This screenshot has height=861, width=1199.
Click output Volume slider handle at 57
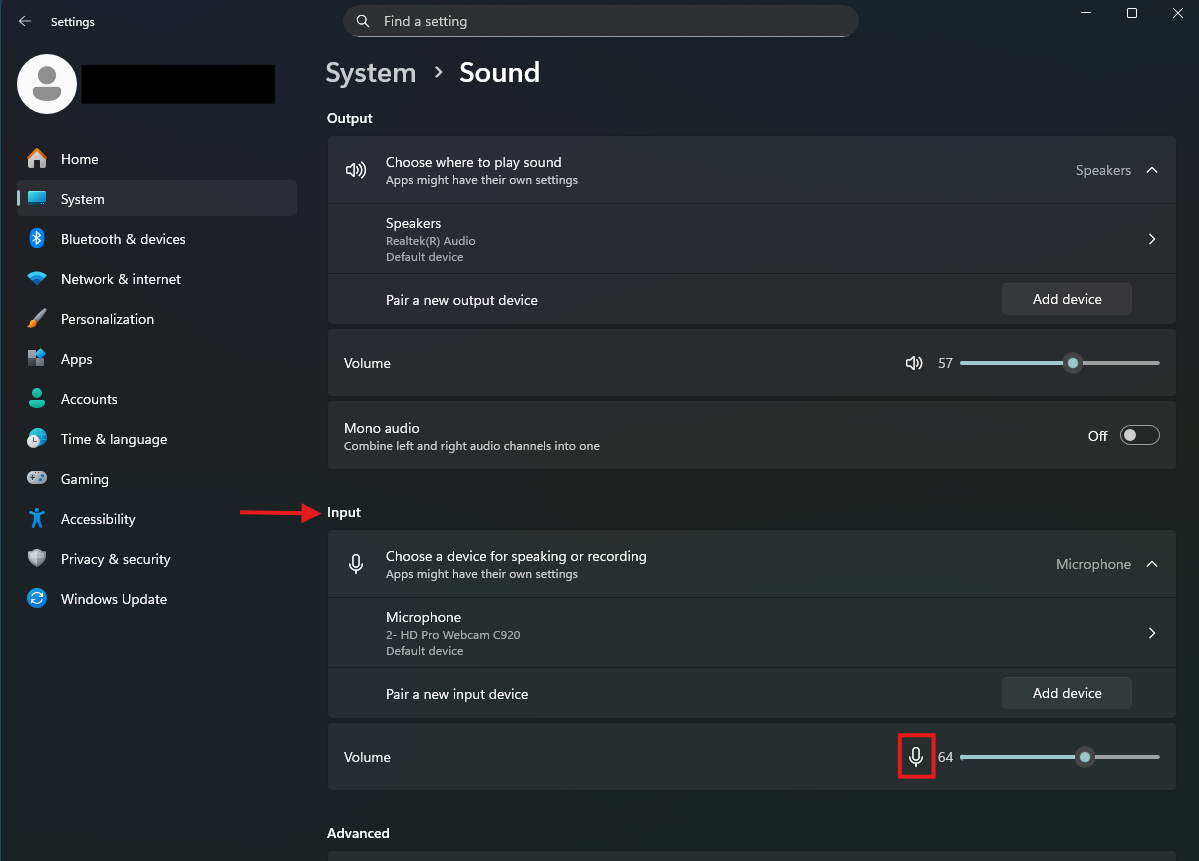tap(1073, 363)
